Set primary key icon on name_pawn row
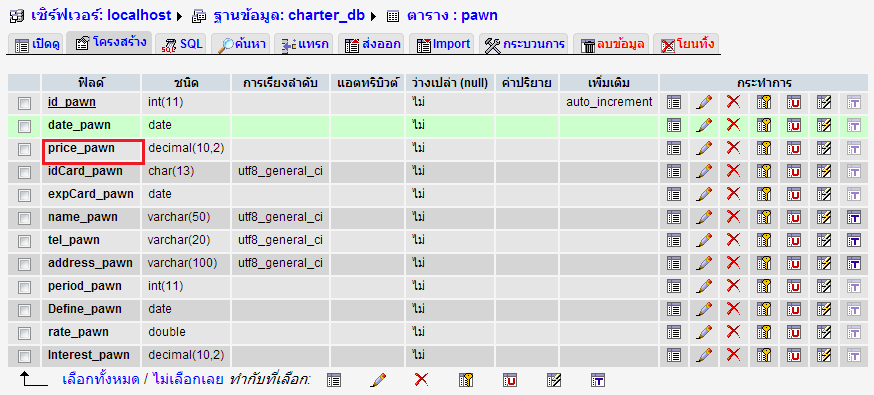This screenshot has width=874, height=395. (764, 217)
